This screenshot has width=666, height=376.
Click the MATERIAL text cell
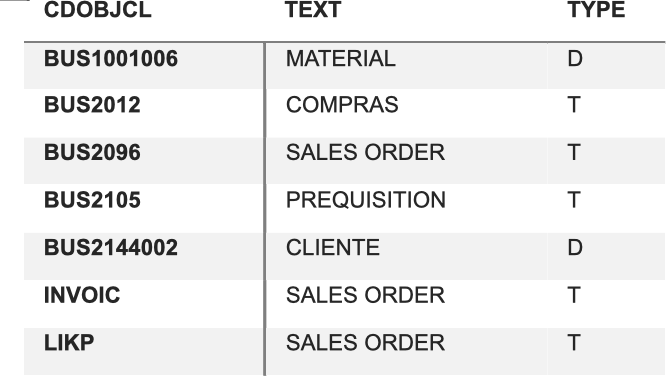tap(341, 59)
